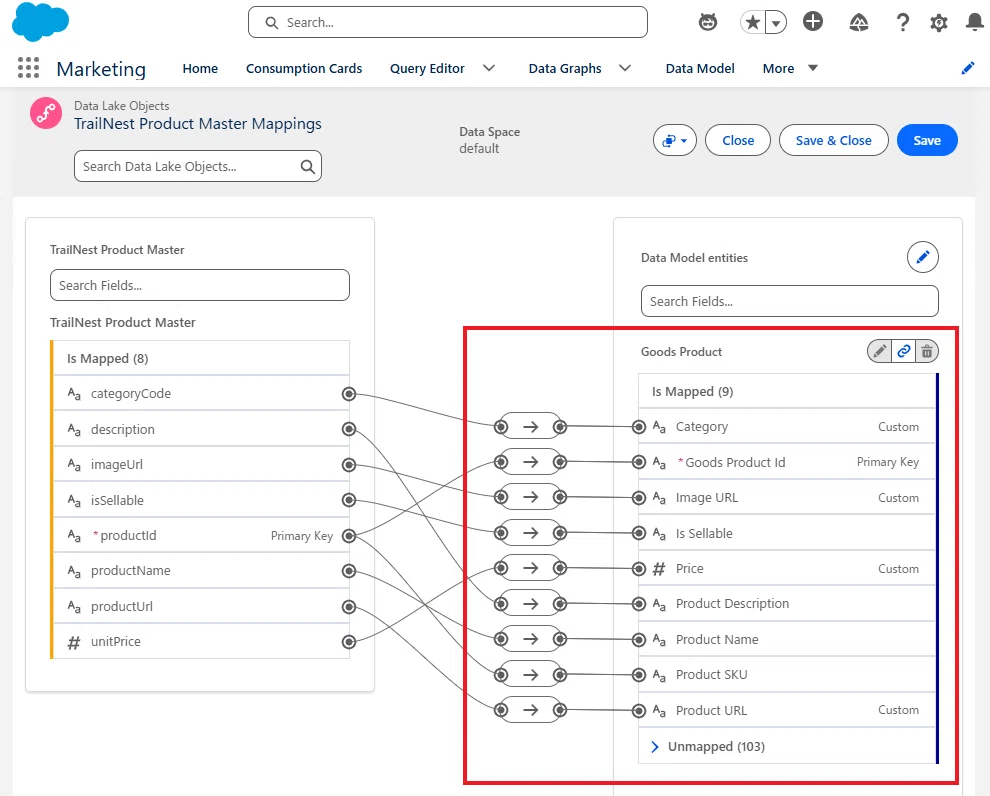Select the productId field row

[201, 535]
